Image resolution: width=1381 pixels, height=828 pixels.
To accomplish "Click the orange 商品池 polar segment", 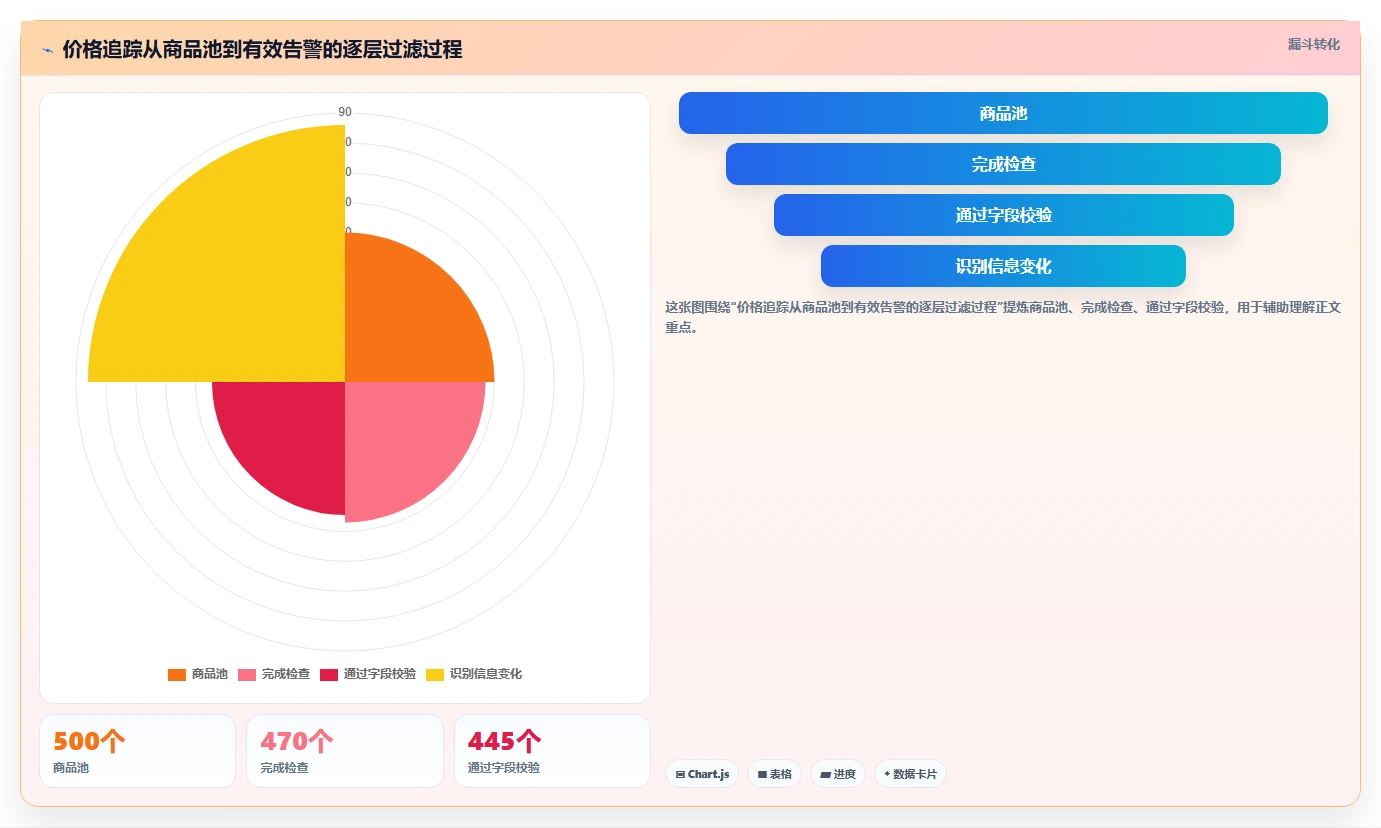I will click(x=410, y=320).
